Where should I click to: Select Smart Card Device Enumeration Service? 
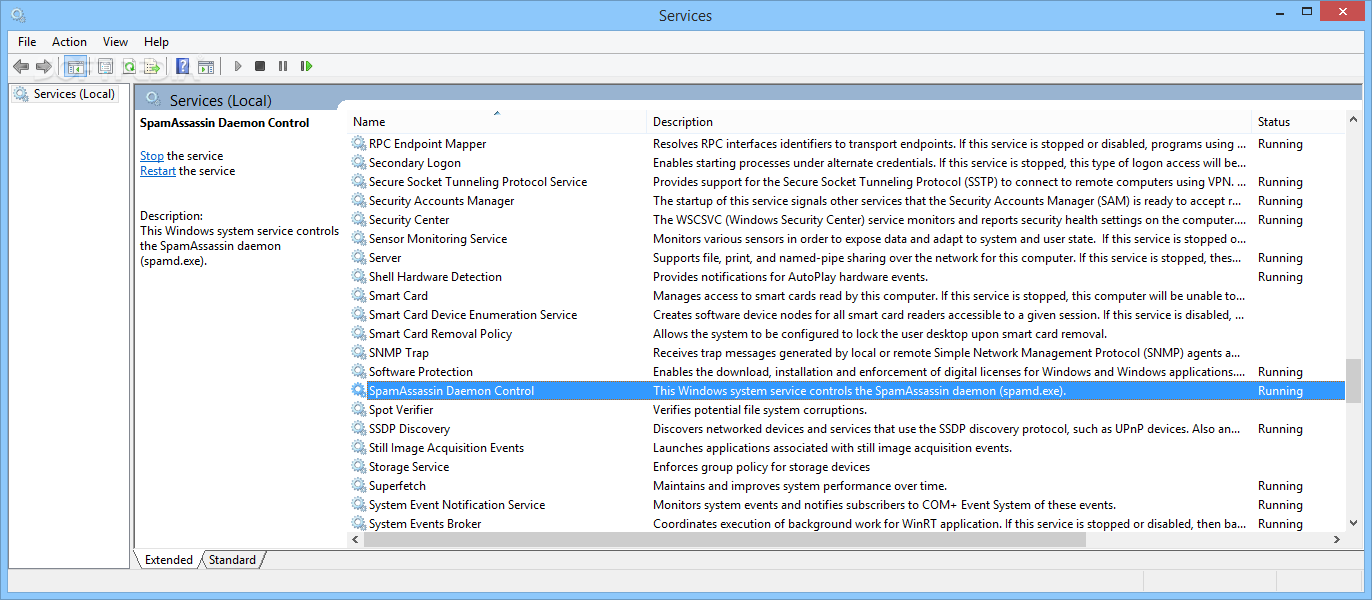point(473,315)
